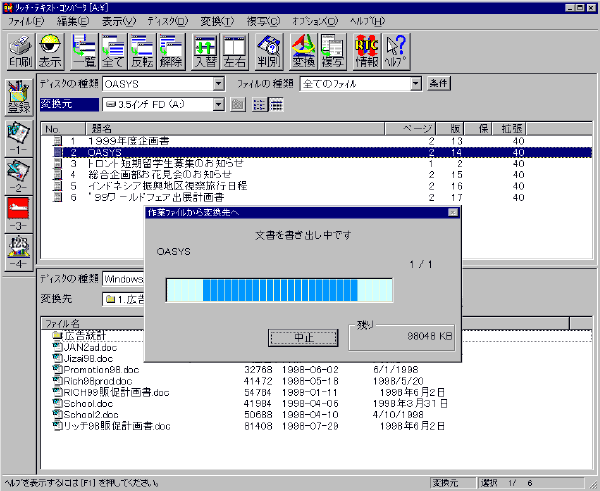Sort source list by 題名 column header
Image resolution: width=600 pixels, height=491 pixels.
[x=235, y=129]
